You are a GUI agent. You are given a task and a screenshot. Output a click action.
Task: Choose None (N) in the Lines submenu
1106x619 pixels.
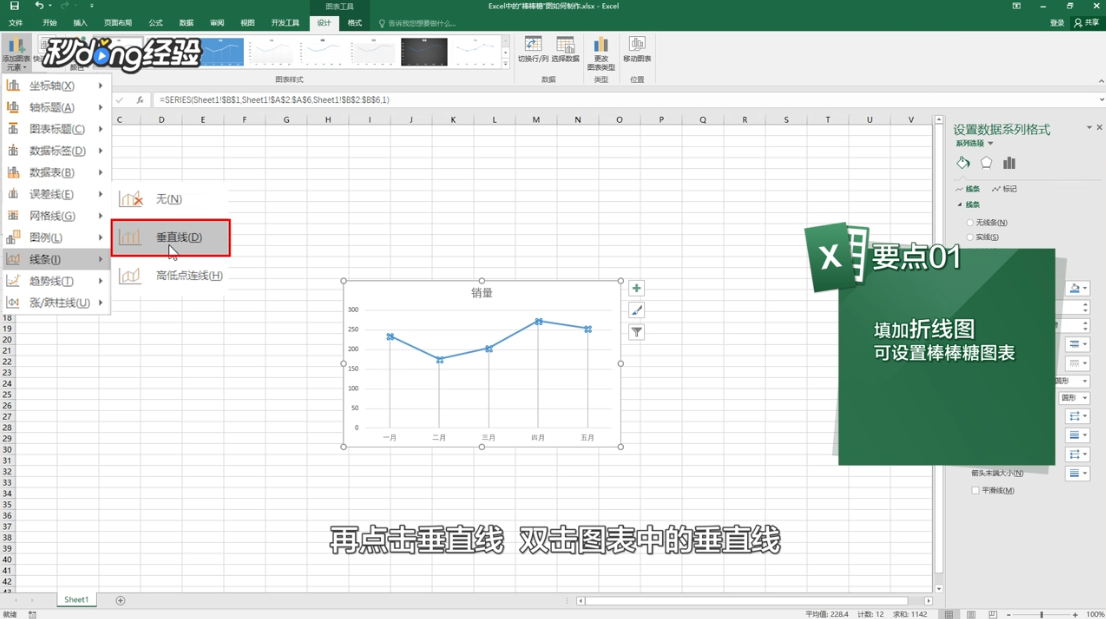pos(170,200)
